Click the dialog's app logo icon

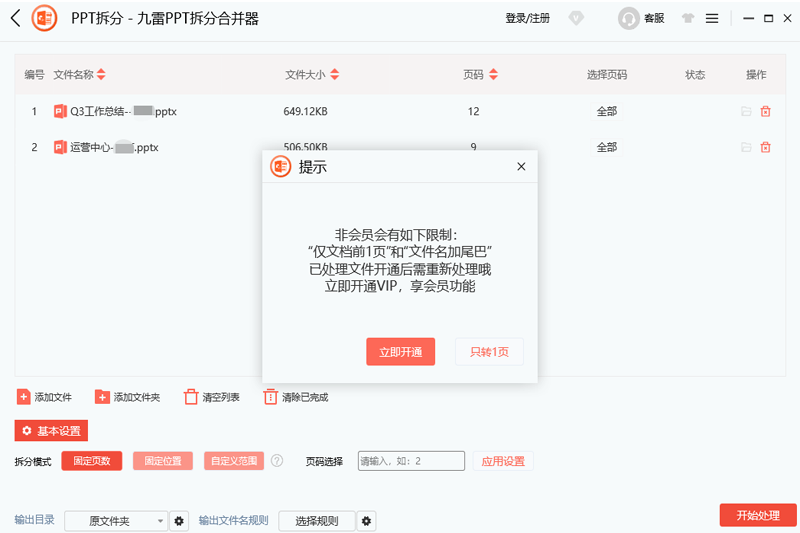pyautogui.click(x=280, y=166)
